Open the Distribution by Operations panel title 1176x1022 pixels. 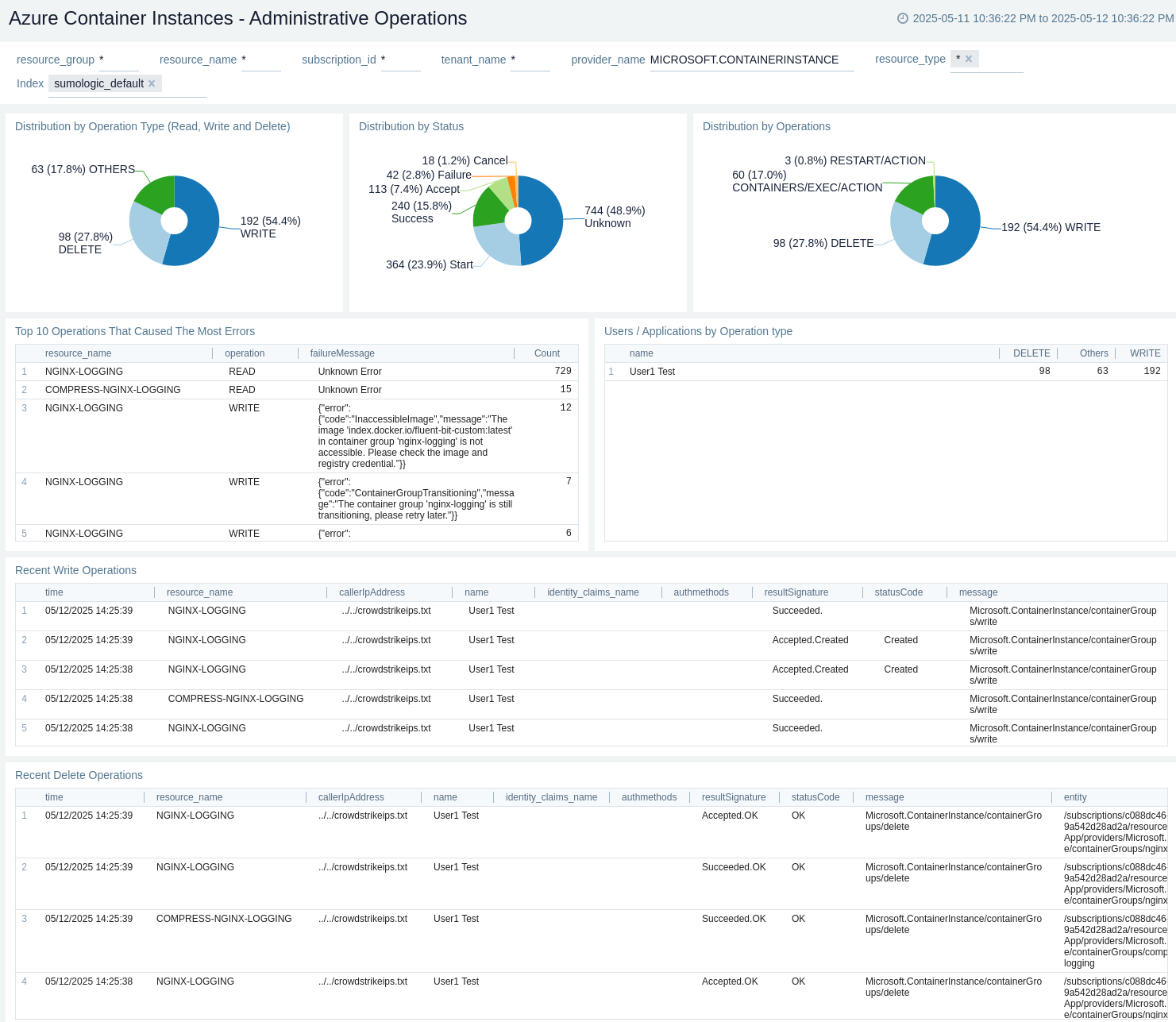click(766, 126)
